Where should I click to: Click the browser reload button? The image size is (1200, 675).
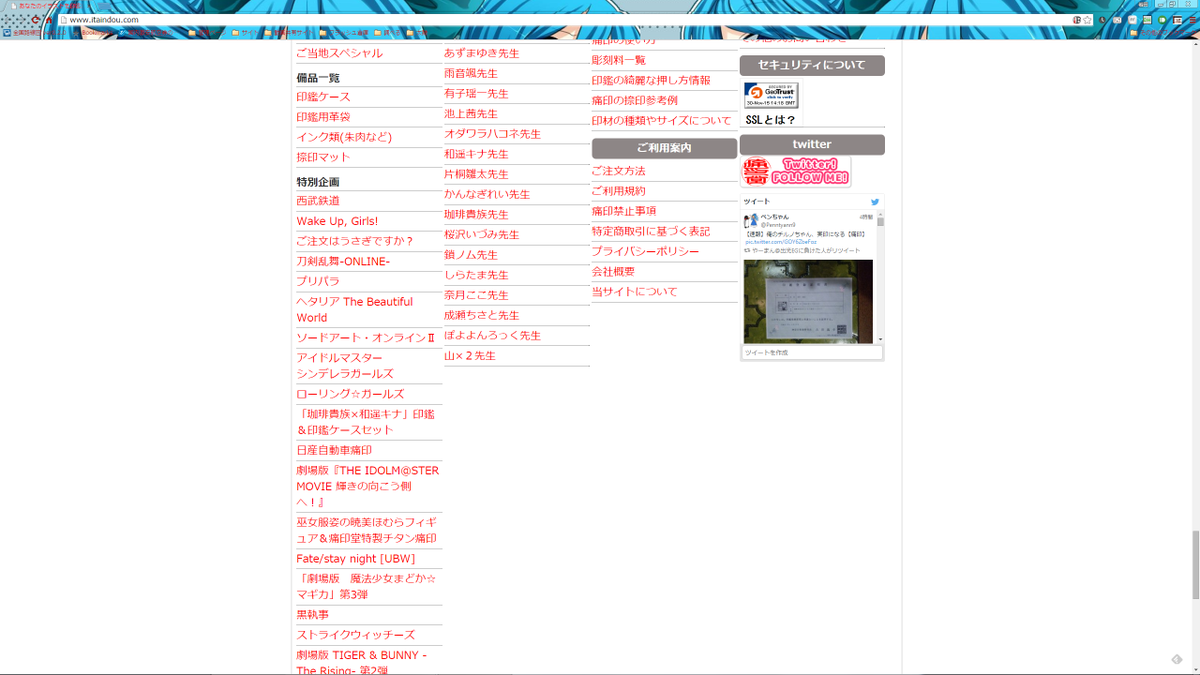[35, 19]
